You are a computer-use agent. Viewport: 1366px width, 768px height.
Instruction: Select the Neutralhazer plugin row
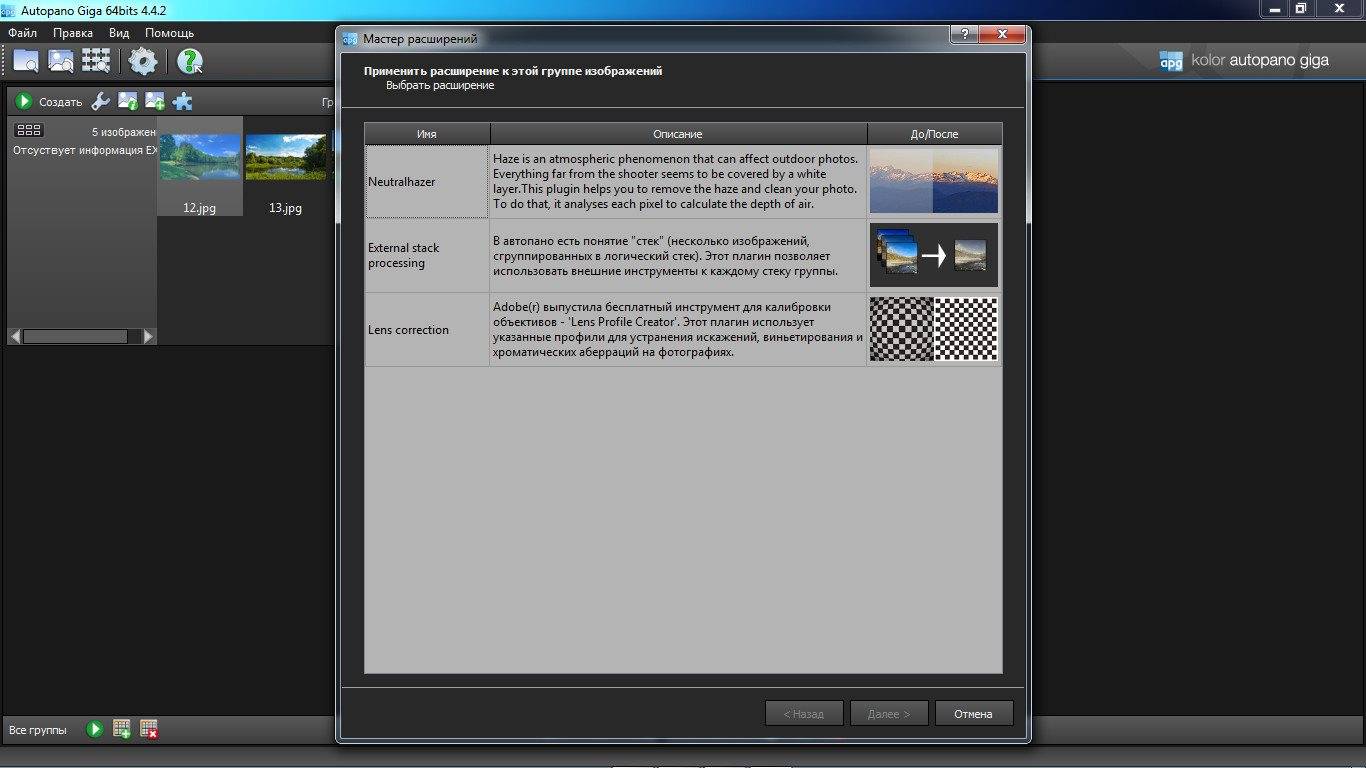(x=682, y=182)
